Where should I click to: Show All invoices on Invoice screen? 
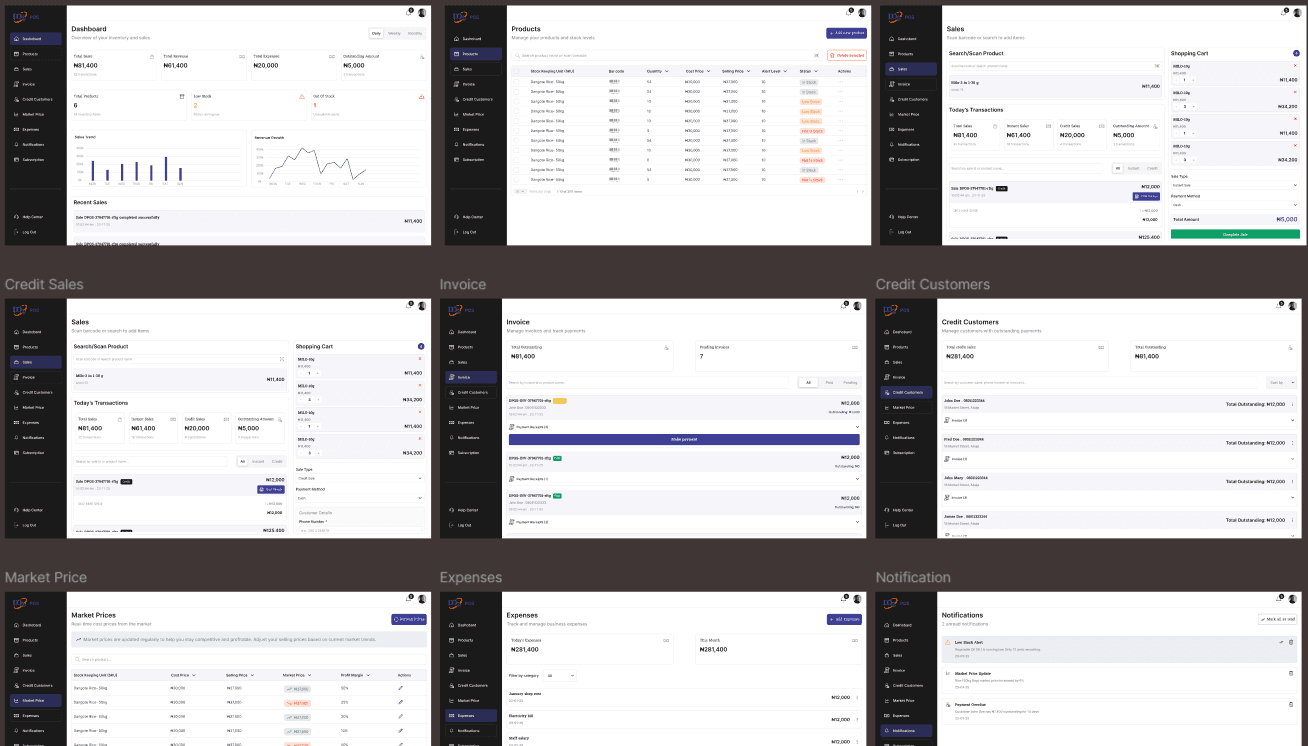[x=808, y=382]
